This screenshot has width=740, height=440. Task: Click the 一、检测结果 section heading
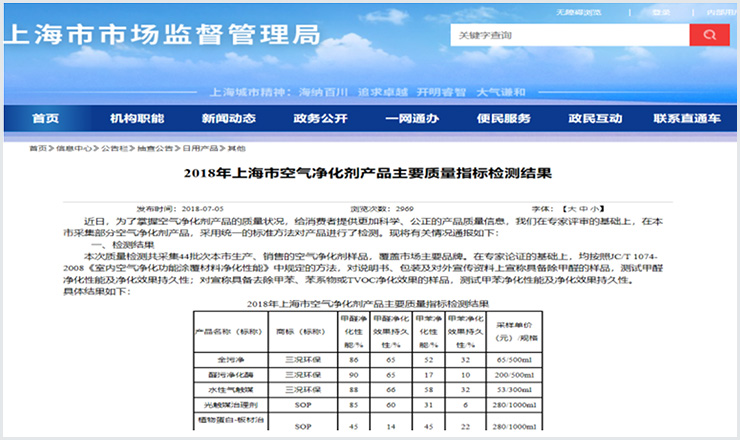coord(122,245)
